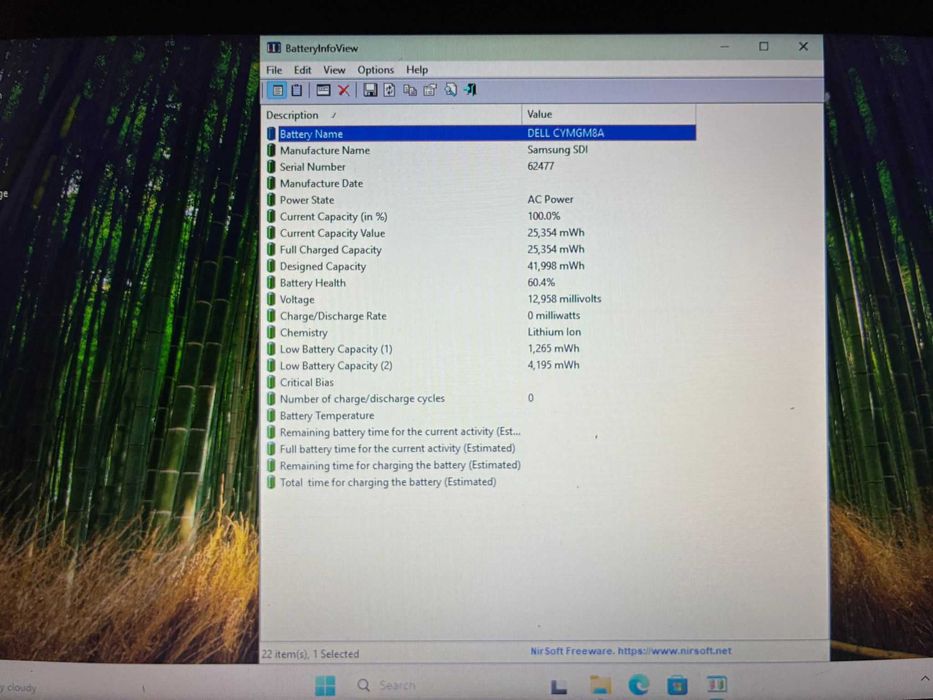This screenshot has height=700, width=933.
Task: Open the File menu
Action: tap(274, 70)
